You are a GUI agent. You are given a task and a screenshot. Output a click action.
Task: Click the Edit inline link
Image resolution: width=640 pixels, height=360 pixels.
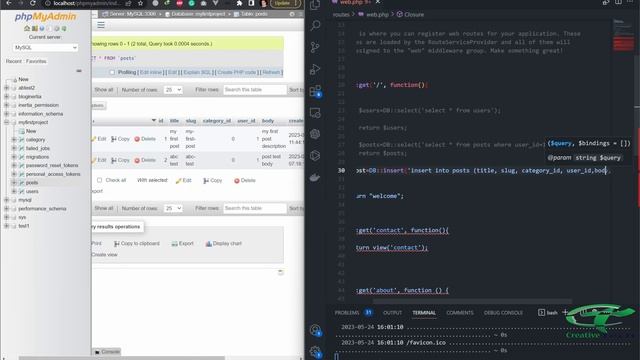point(151,72)
